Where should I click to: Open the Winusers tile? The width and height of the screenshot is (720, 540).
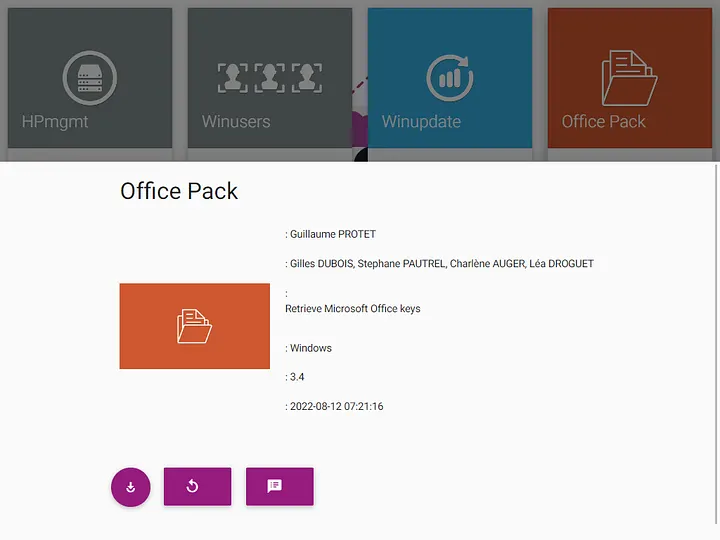tap(270, 78)
